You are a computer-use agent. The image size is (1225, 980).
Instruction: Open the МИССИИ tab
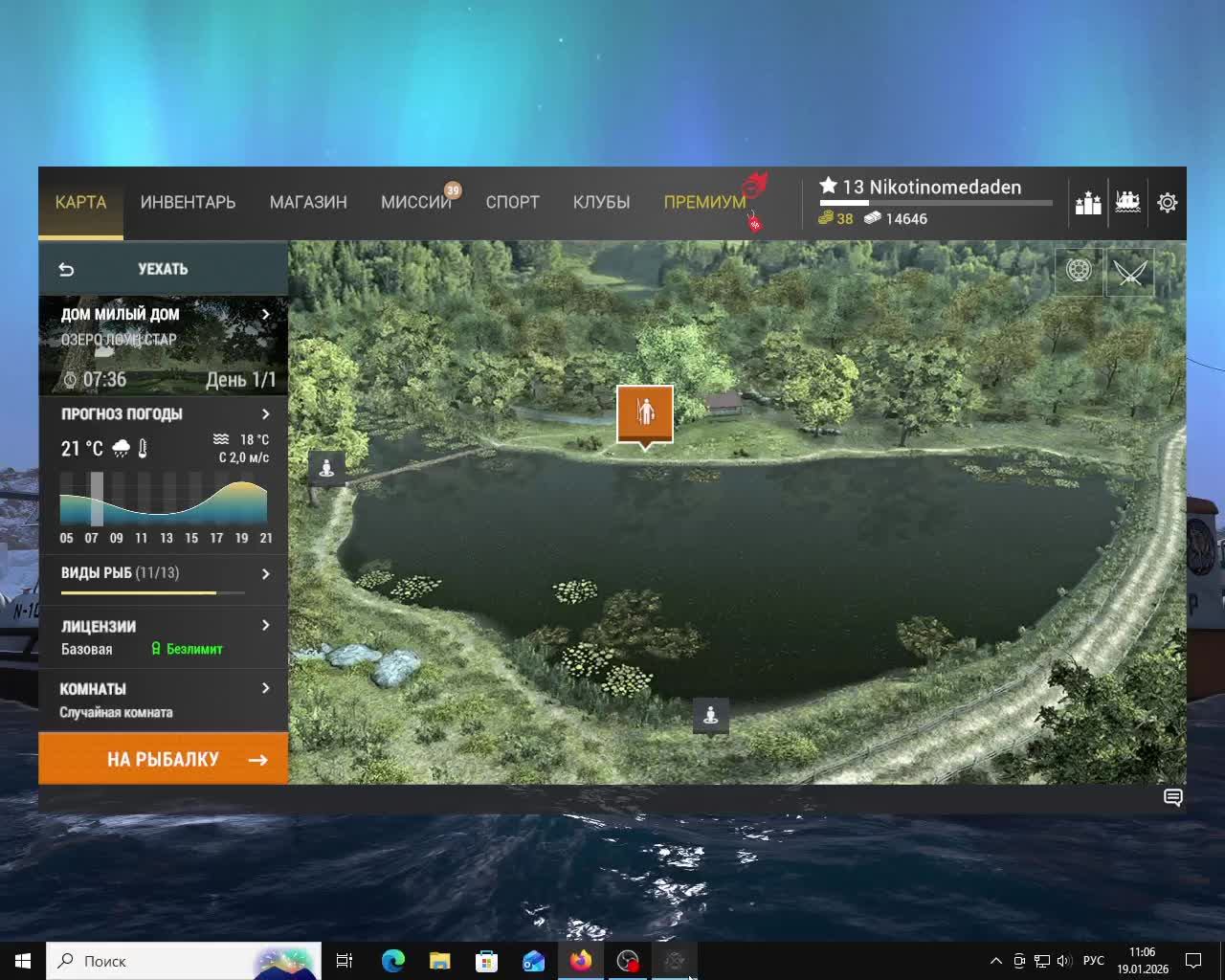point(415,203)
